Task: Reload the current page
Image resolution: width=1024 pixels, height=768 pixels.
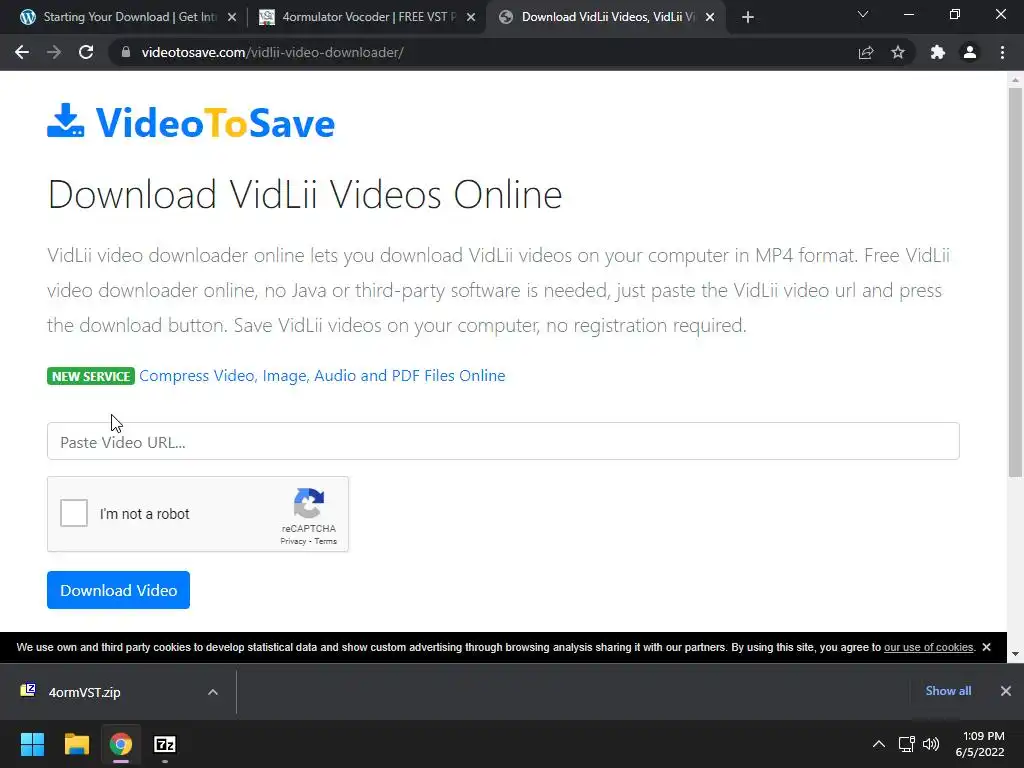Action: [x=86, y=52]
